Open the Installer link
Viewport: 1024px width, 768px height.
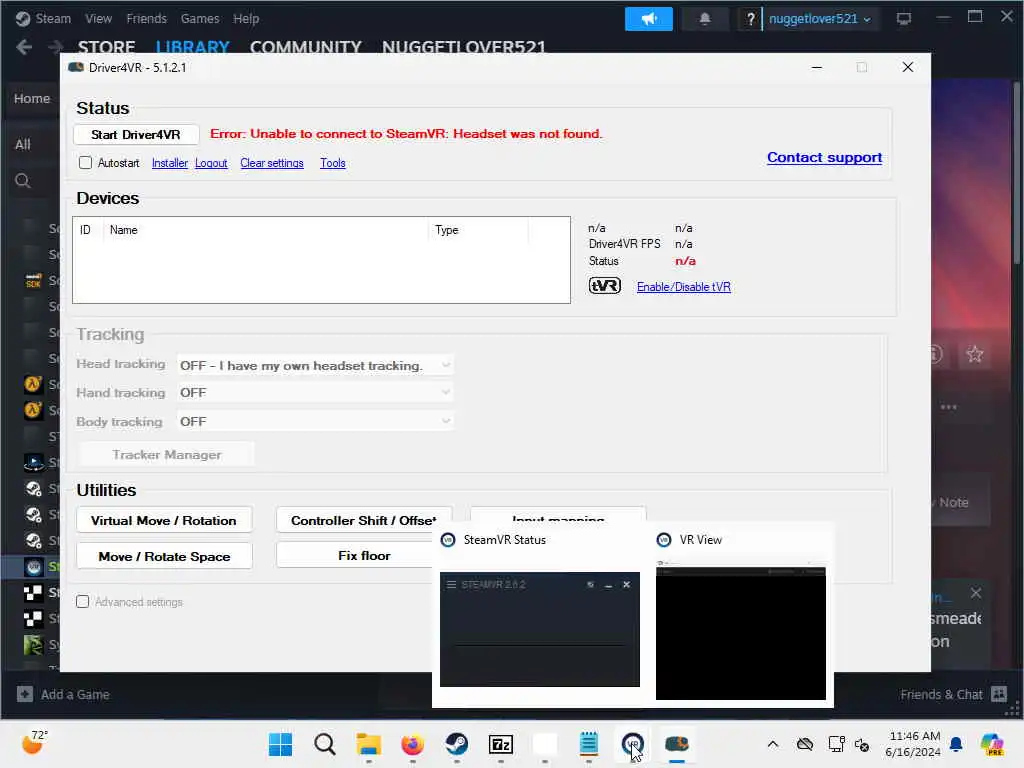click(x=170, y=163)
